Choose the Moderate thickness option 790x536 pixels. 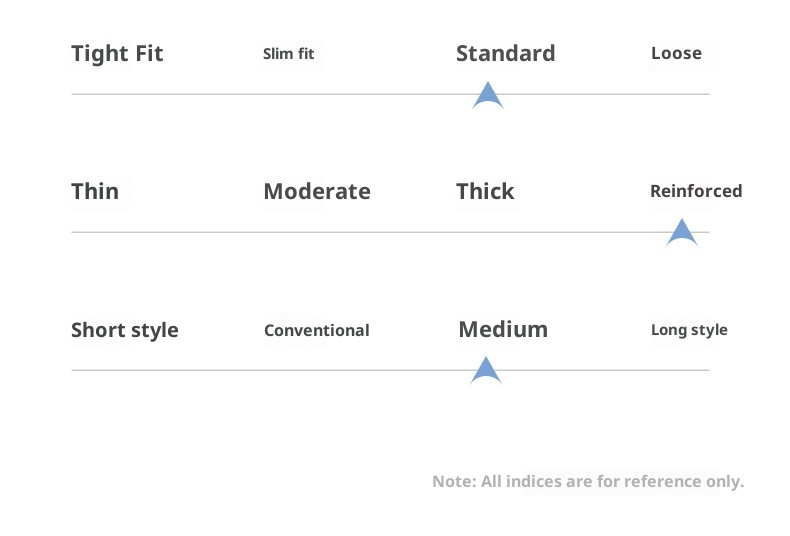click(x=317, y=192)
